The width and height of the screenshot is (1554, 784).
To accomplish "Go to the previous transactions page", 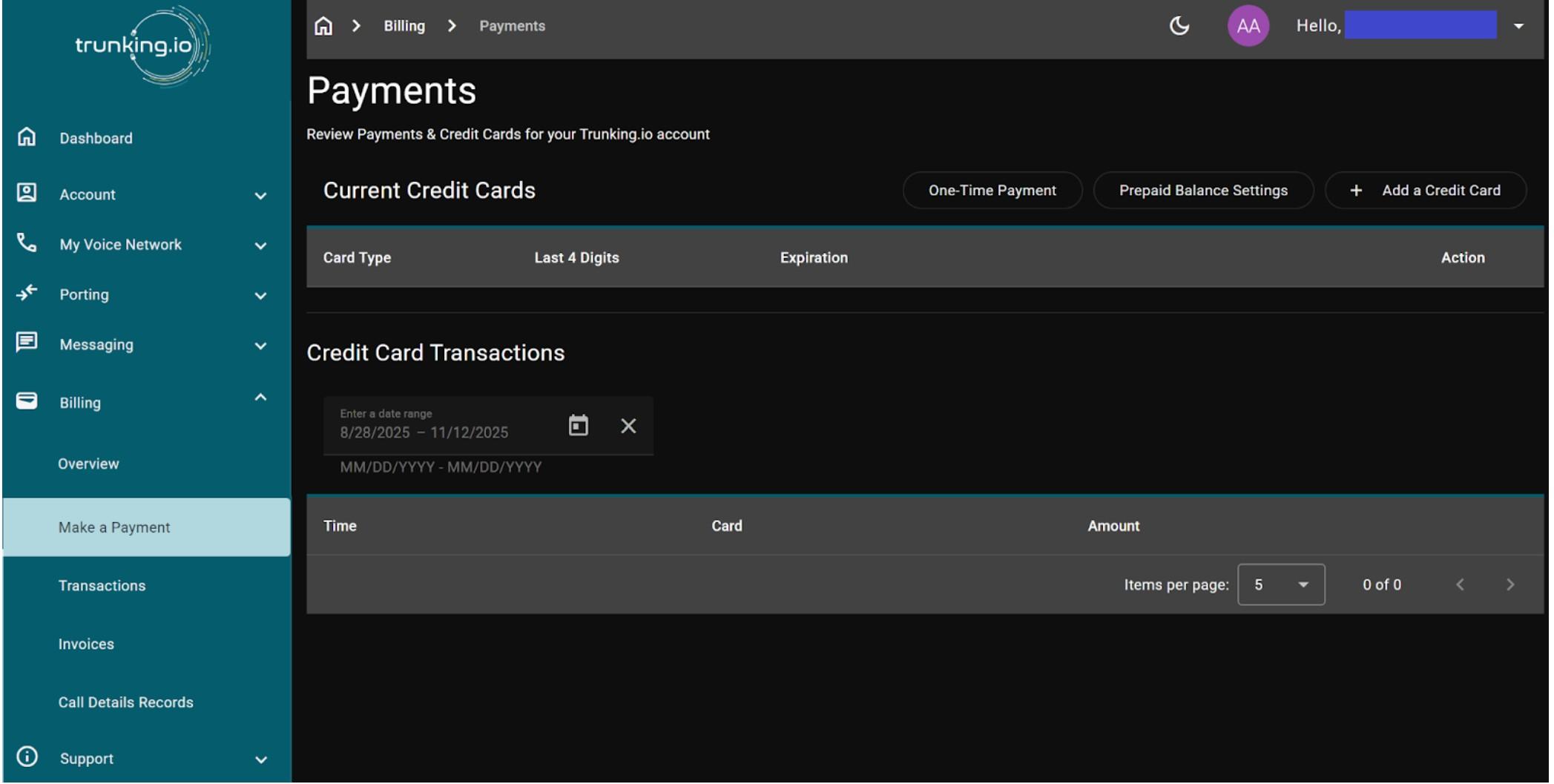I will (1459, 584).
